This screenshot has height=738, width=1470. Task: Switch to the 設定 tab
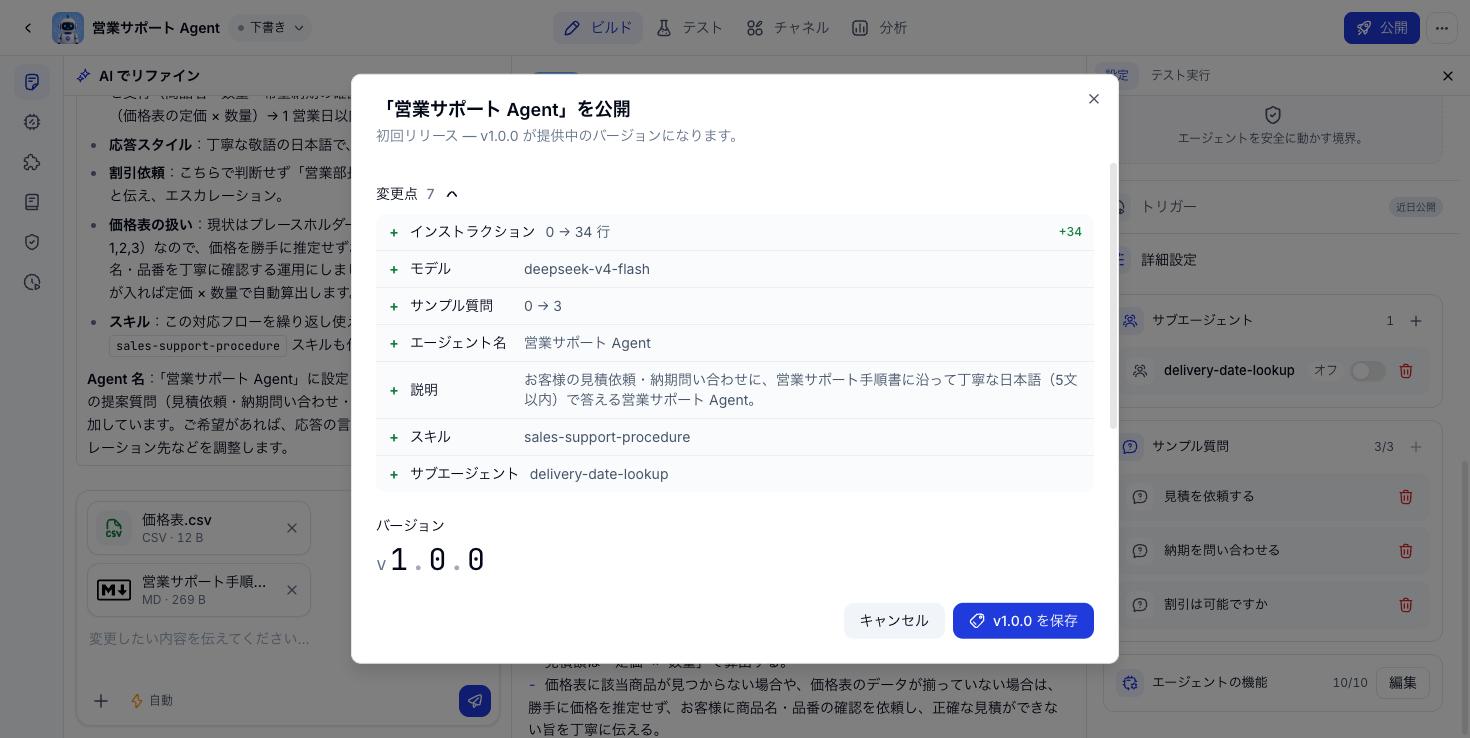click(x=1117, y=75)
